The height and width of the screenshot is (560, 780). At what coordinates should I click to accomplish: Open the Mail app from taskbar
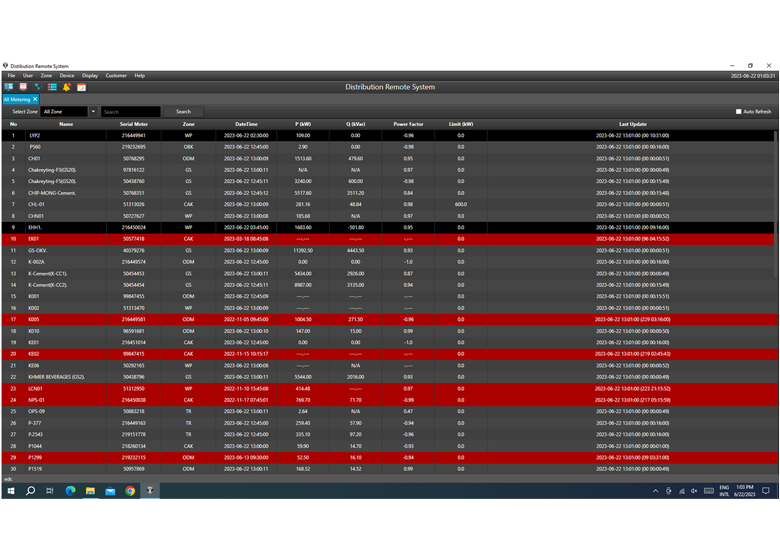(110, 491)
